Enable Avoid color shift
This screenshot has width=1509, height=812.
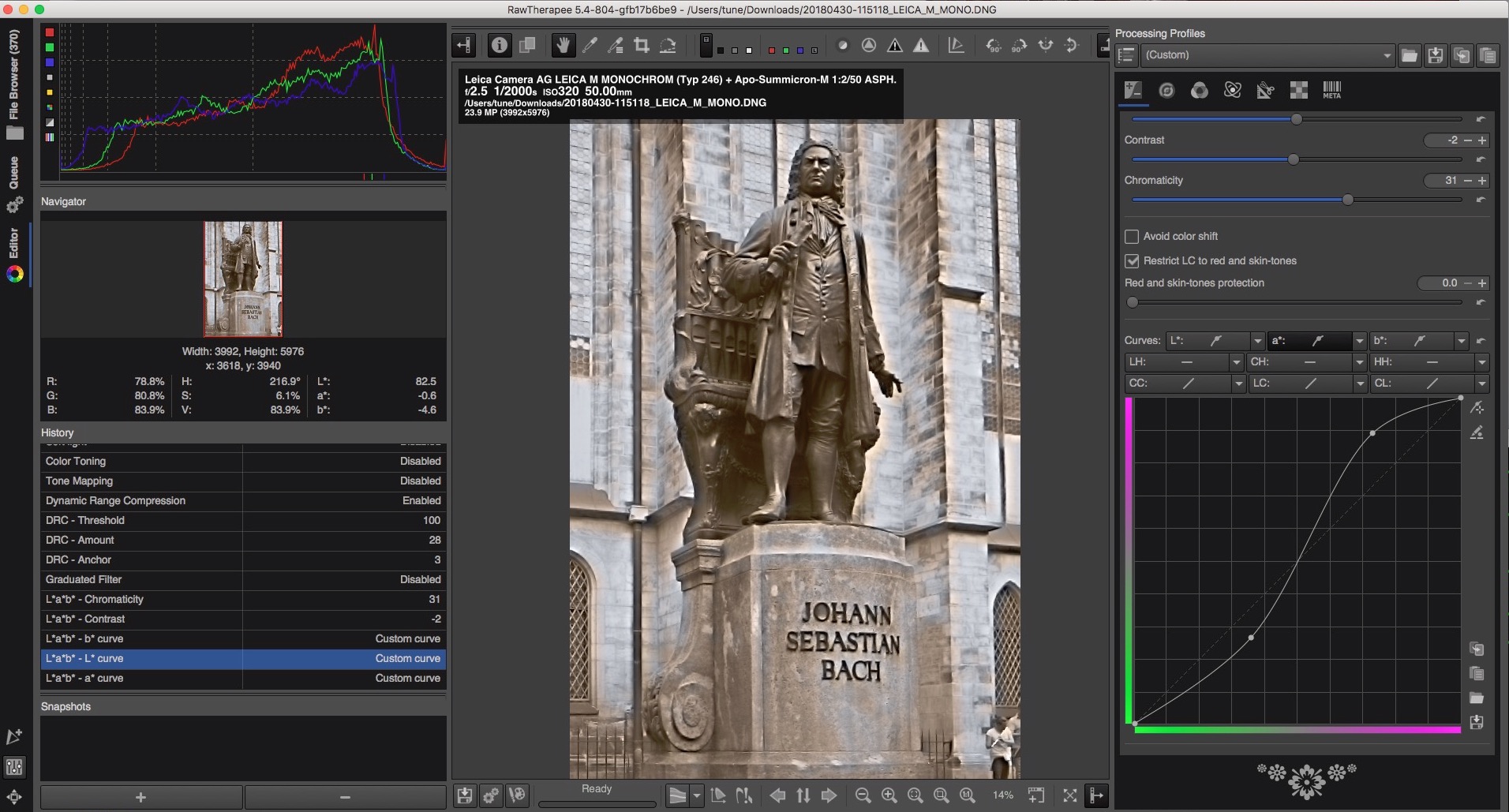click(x=1132, y=236)
